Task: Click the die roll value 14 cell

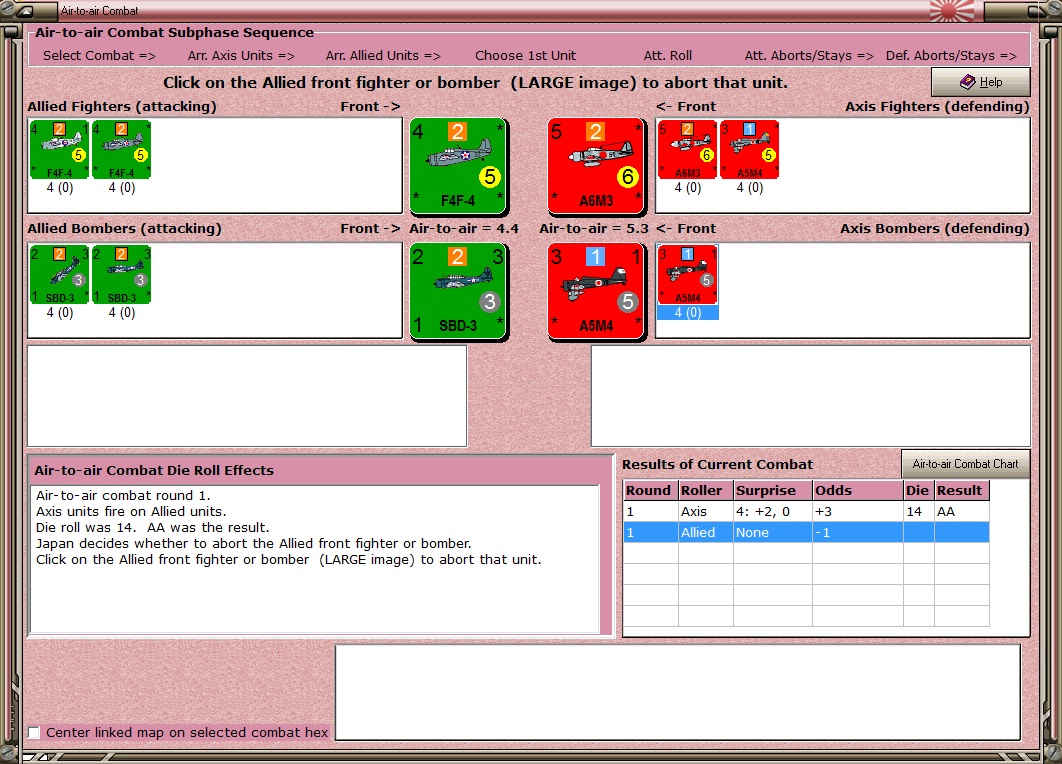Action: click(918, 511)
